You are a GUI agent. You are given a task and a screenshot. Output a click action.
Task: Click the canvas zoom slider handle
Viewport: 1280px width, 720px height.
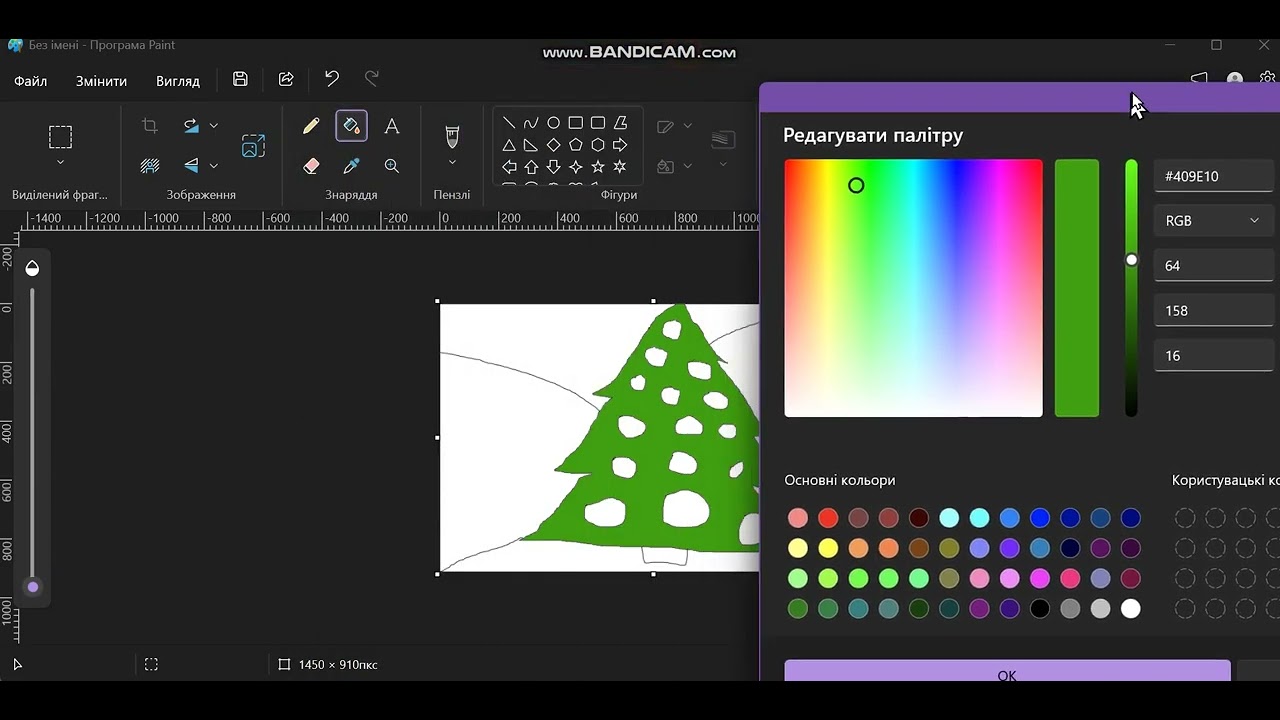(33, 587)
